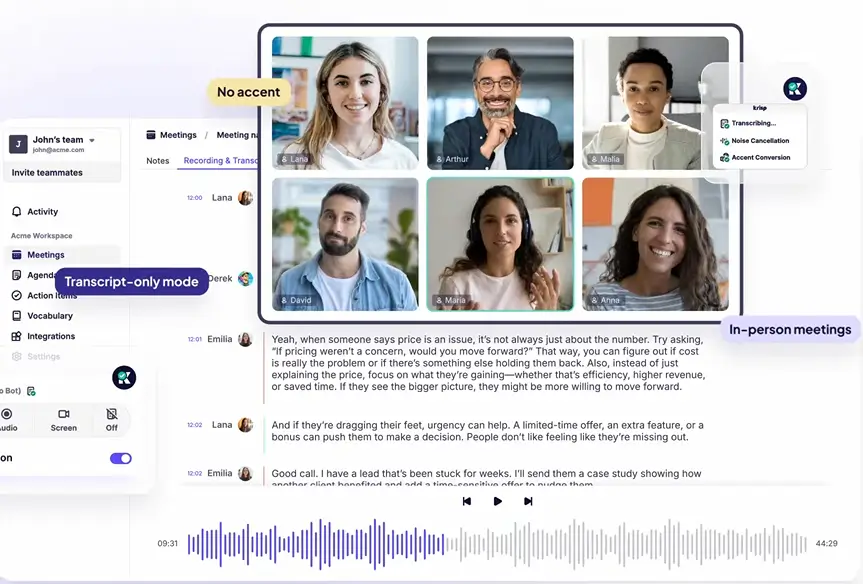Click the Action items checkmark icon

pos(17,296)
